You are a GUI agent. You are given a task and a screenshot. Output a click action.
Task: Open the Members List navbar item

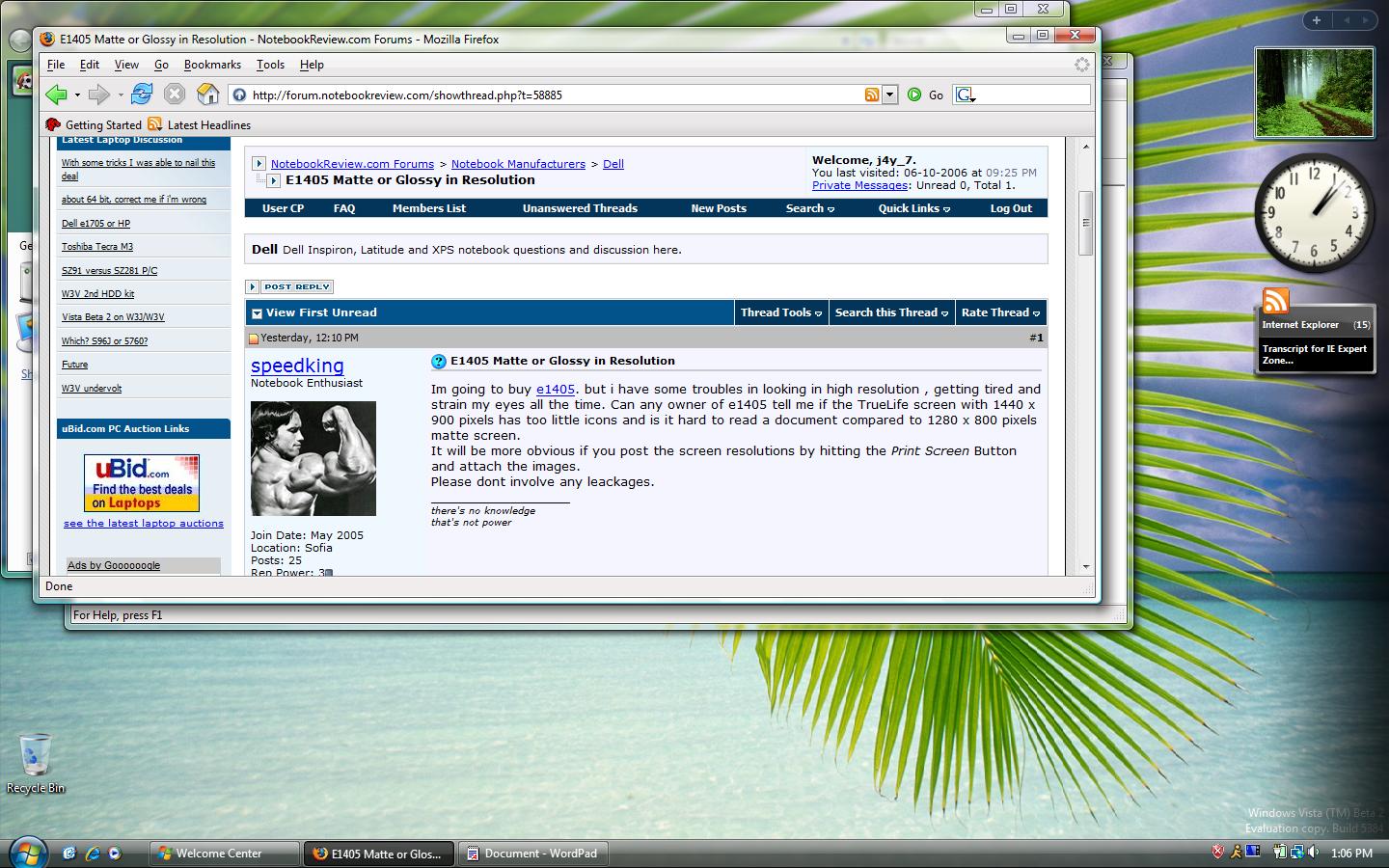click(x=429, y=208)
